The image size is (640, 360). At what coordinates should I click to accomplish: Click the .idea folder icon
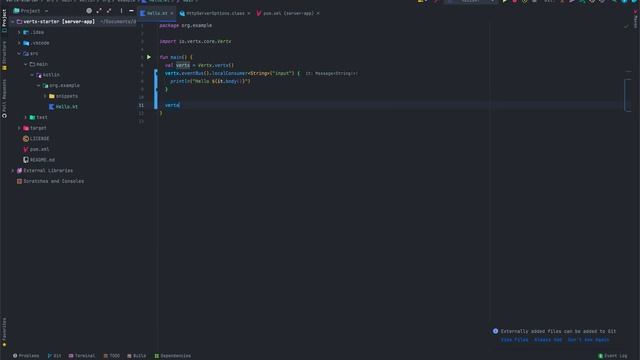(26, 32)
